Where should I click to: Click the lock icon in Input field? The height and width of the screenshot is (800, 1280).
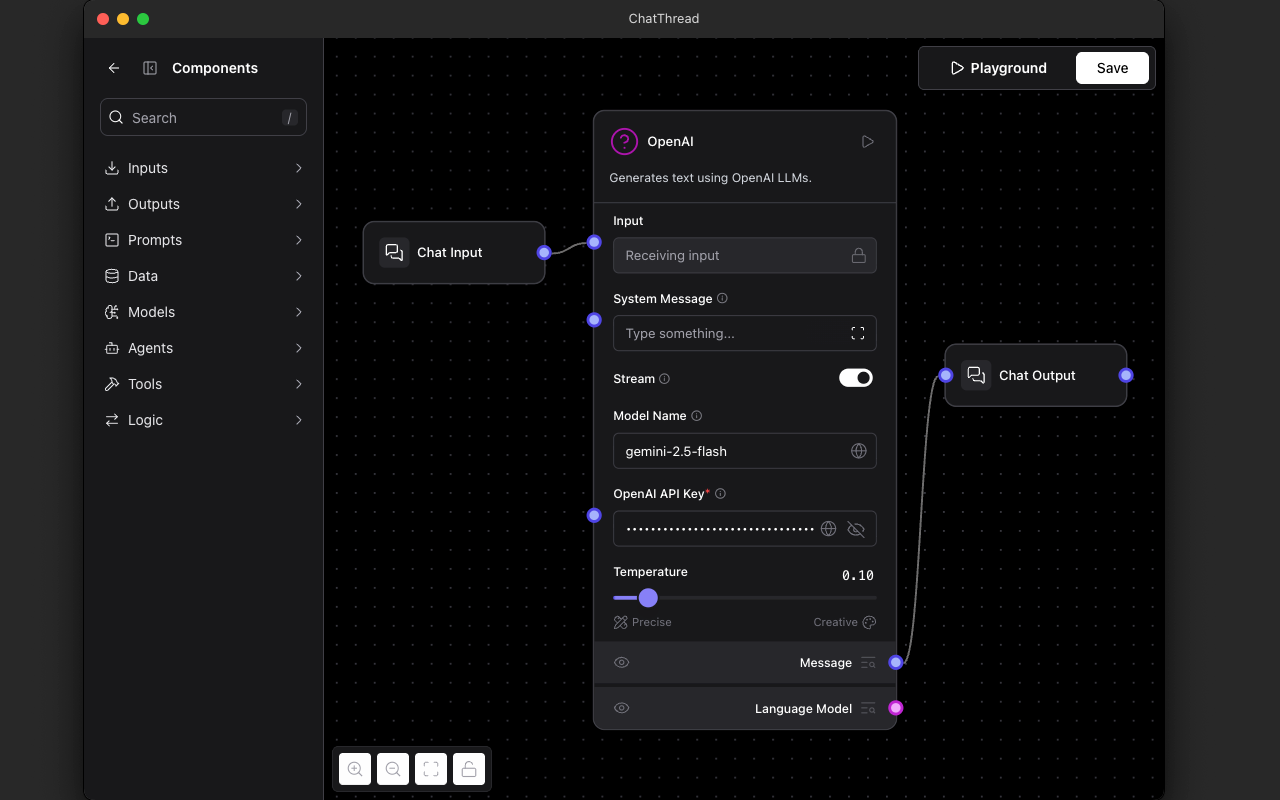coord(858,255)
